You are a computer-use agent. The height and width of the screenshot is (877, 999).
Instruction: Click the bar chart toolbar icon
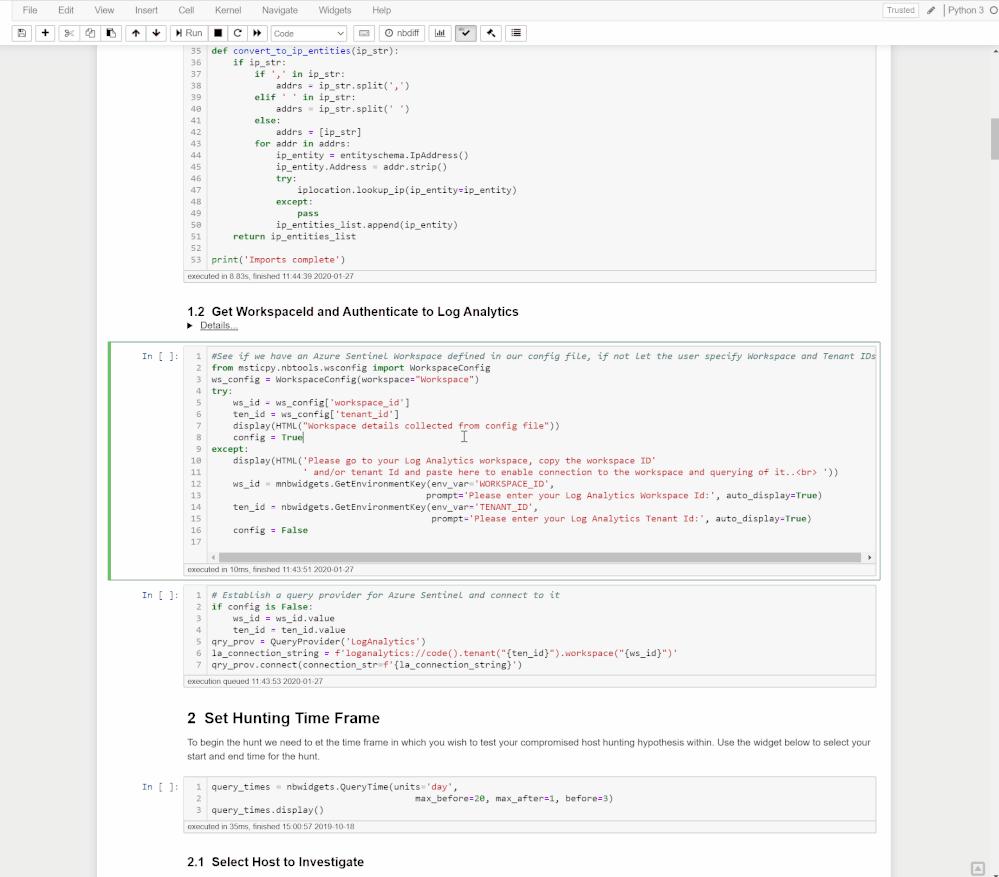tap(440, 33)
